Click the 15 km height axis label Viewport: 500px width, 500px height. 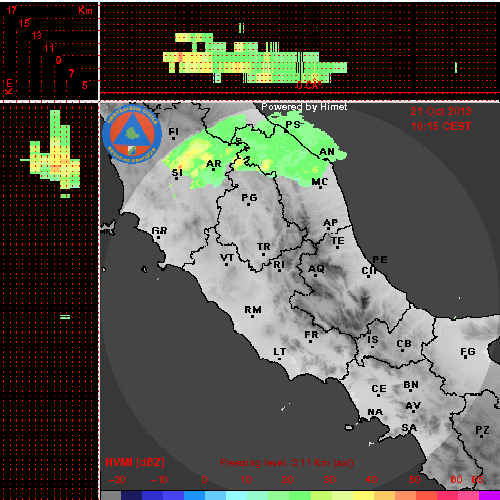[x=24, y=23]
